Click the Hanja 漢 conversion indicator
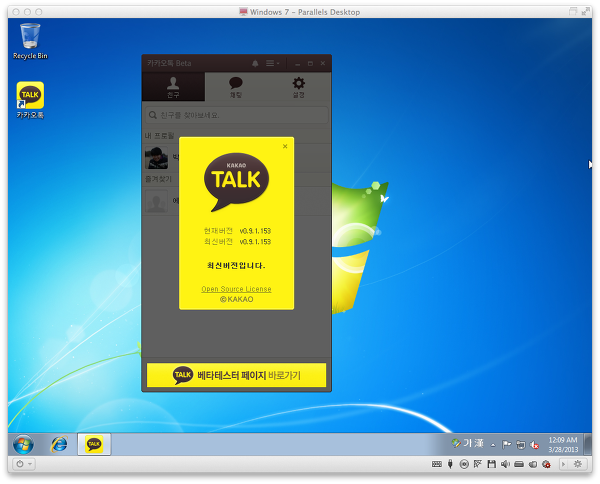This screenshot has width=600, height=484. 479,443
